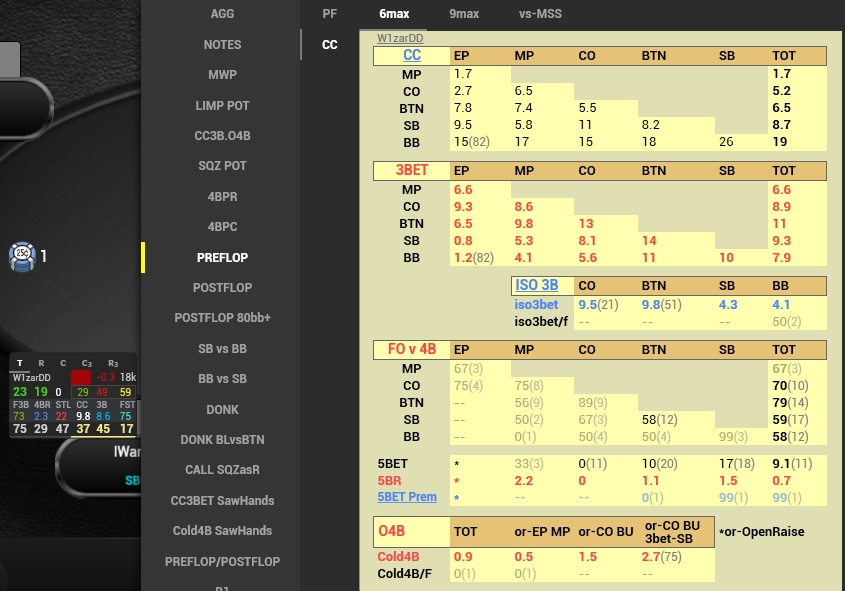845x591 pixels.
Task: Select BB vs SB item
Action: pos(222,379)
